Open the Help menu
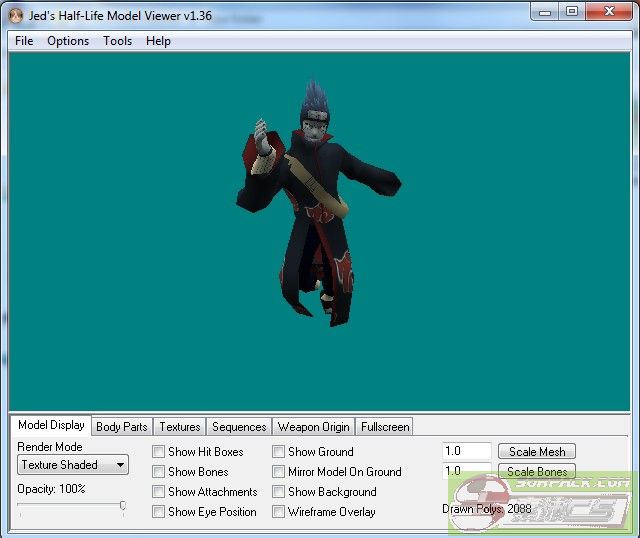 click(158, 41)
